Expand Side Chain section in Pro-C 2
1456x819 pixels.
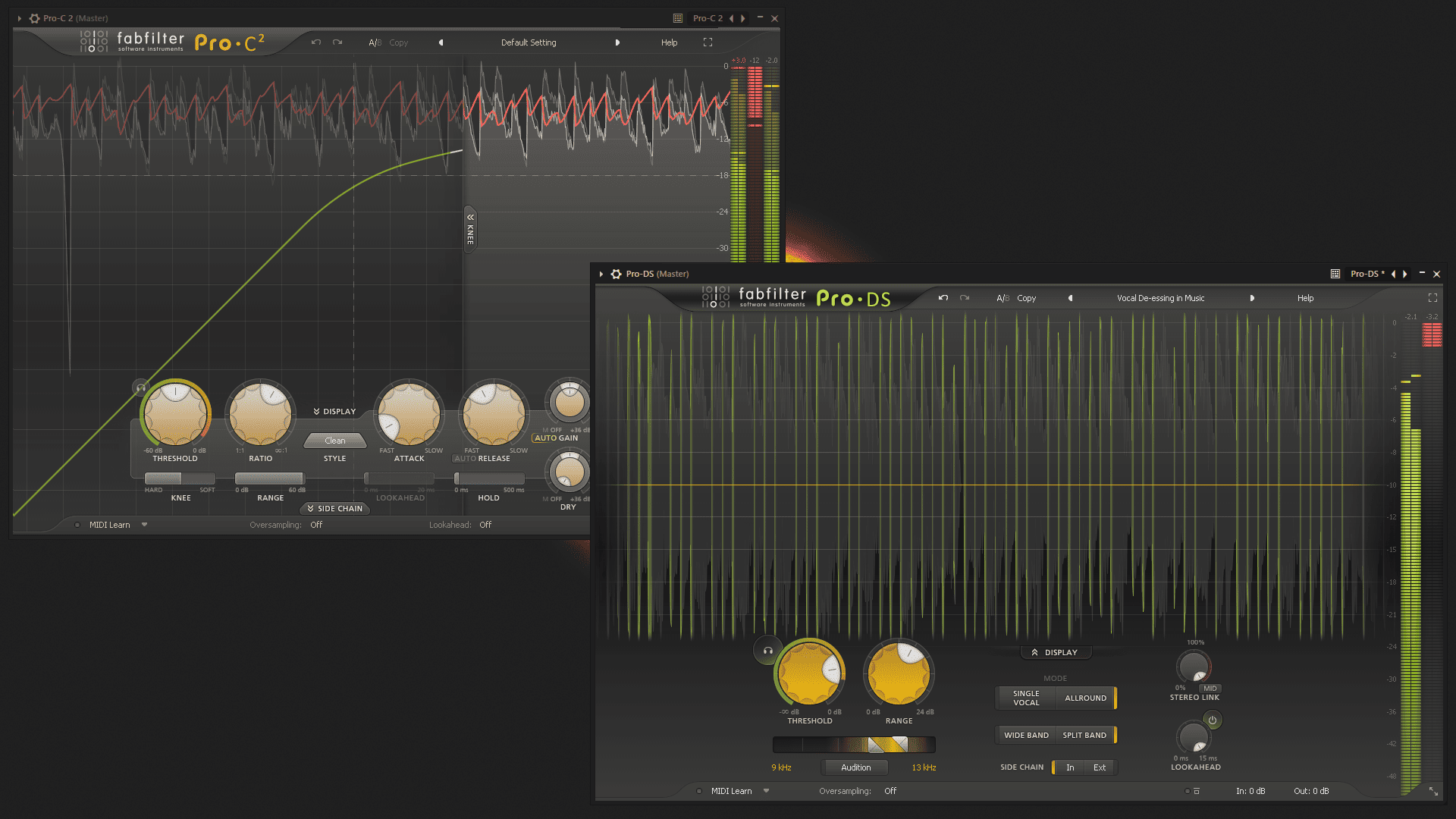pos(334,509)
